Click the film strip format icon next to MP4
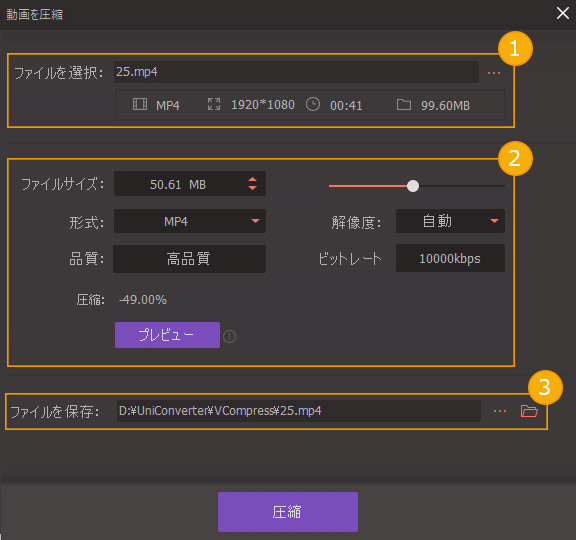Viewport: 576px width, 540px height. click(140, 104)
